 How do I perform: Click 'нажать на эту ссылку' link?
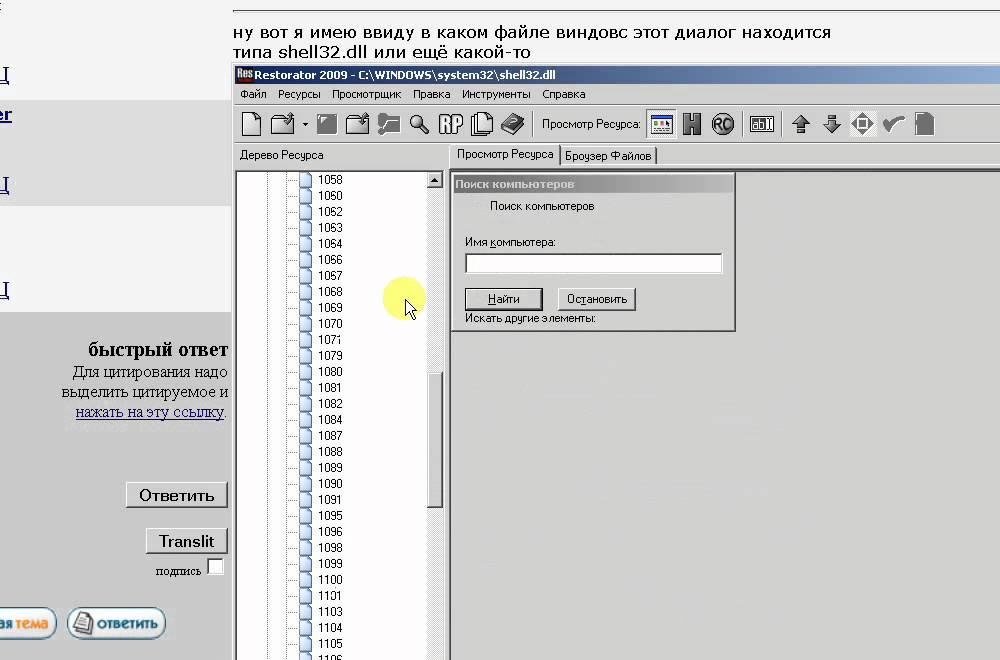(150, 412)
